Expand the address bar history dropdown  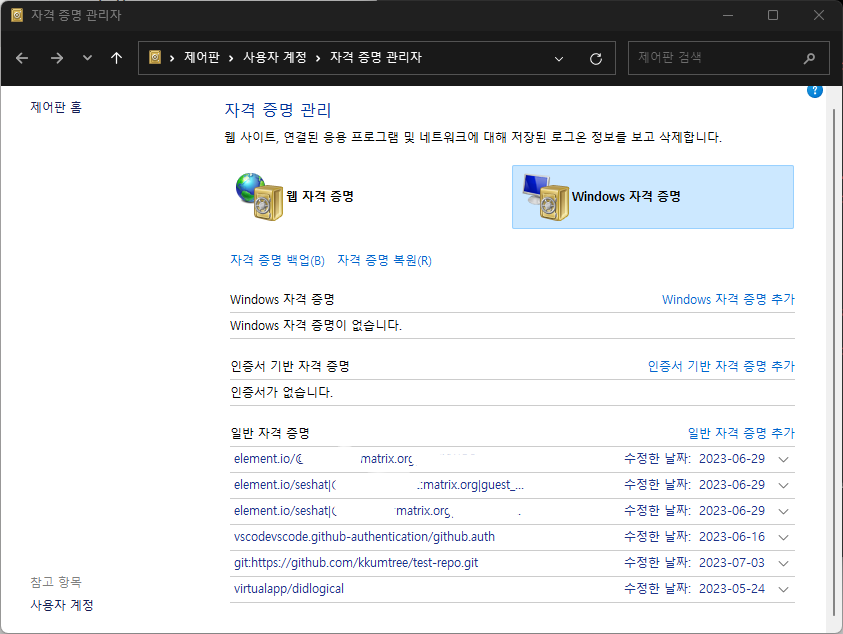[559, 59]
